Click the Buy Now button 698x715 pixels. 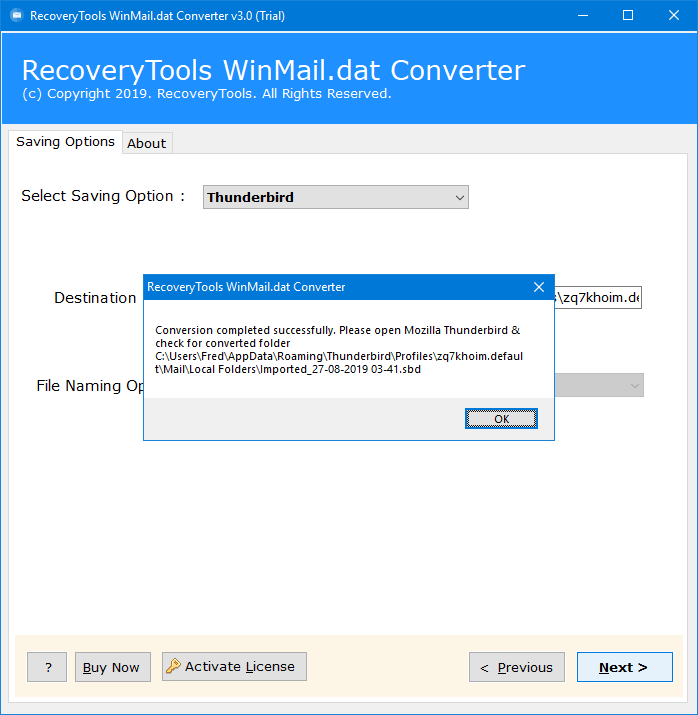(113, 667)
